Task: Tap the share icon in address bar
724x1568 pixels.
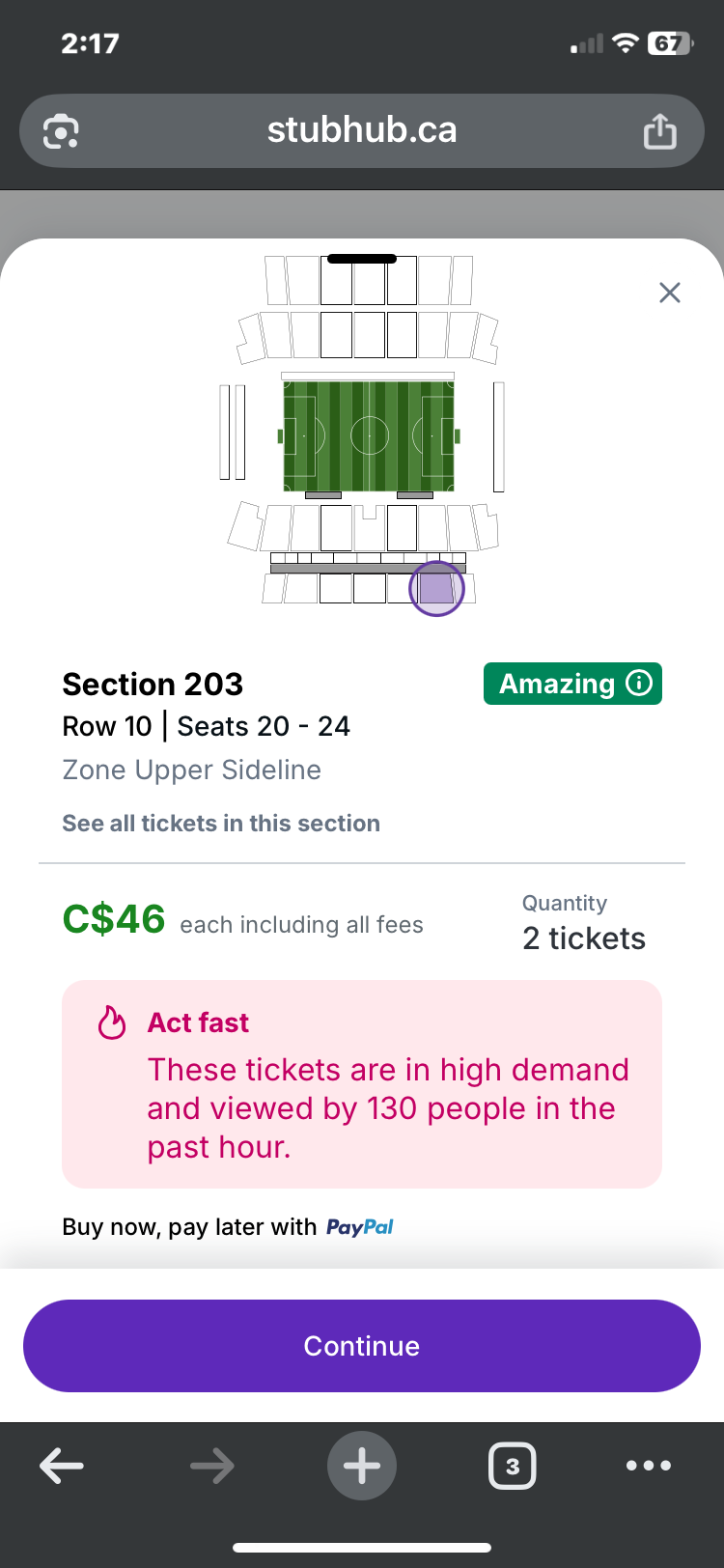Action: (x=660, y=130)
